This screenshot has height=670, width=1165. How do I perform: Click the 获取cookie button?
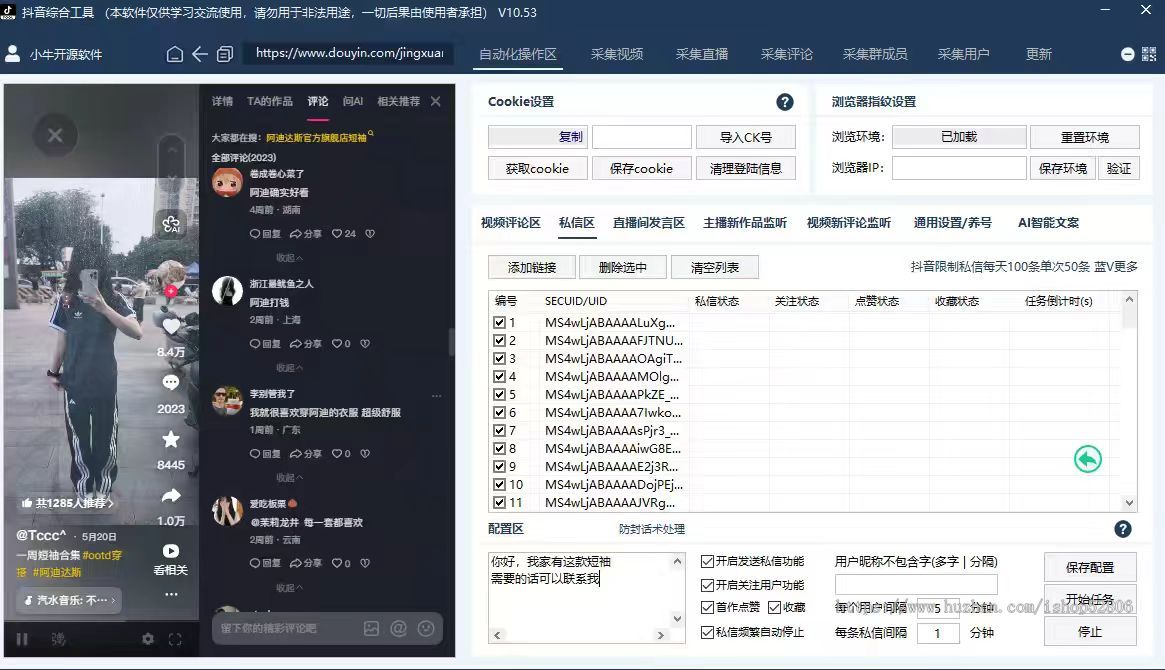(537, 169)
